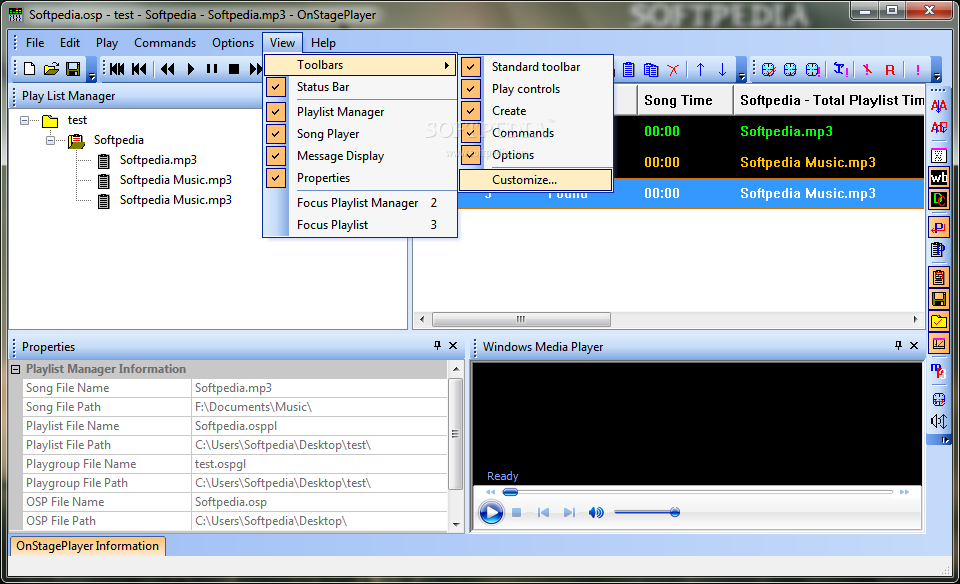The width and height of the screenshot is (960, 584).
Task: Select Focus Playlist Manager menu entry
Action: [361, 203]
